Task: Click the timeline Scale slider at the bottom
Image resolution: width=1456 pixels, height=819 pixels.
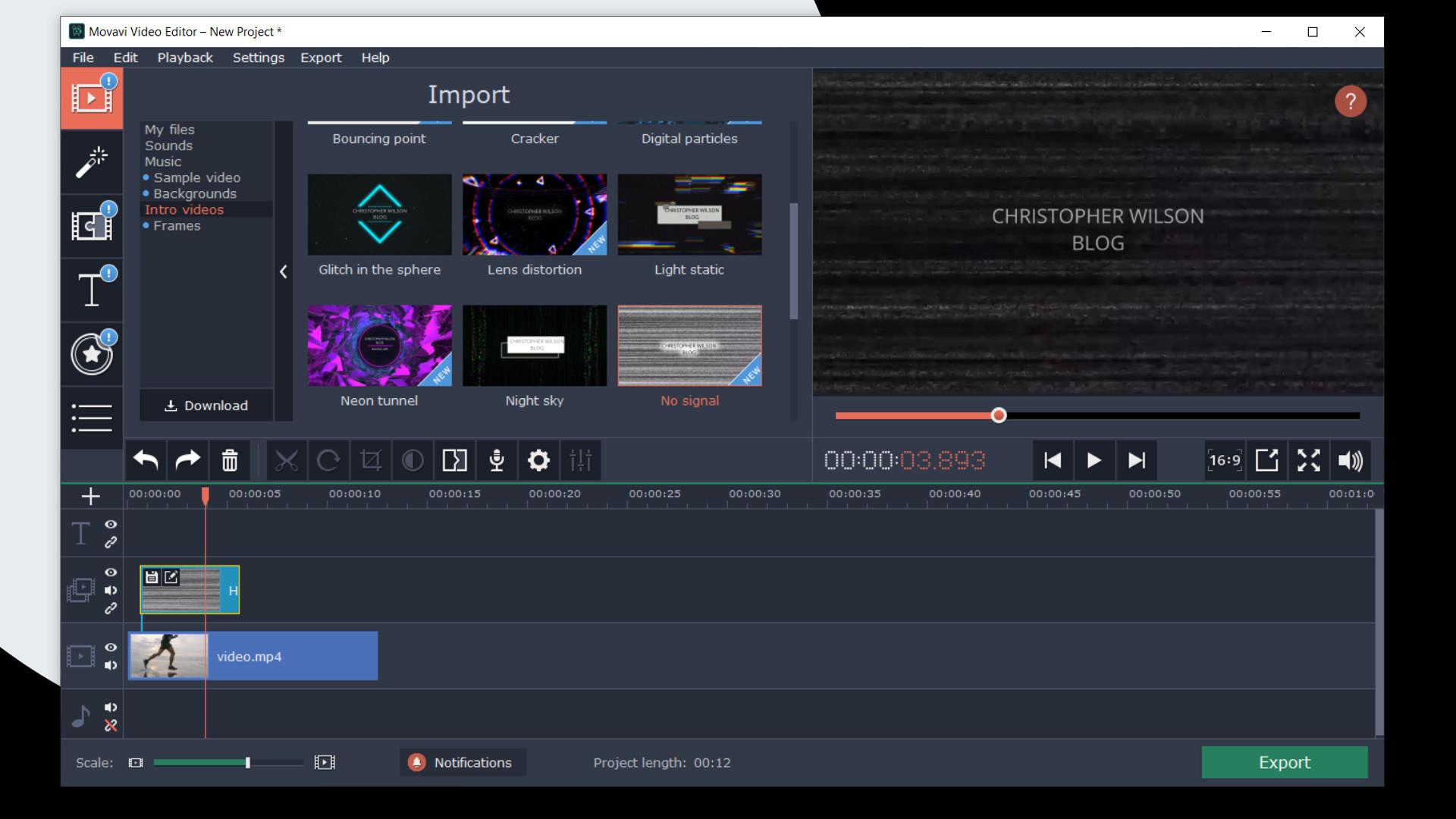Action: point(248,763)
